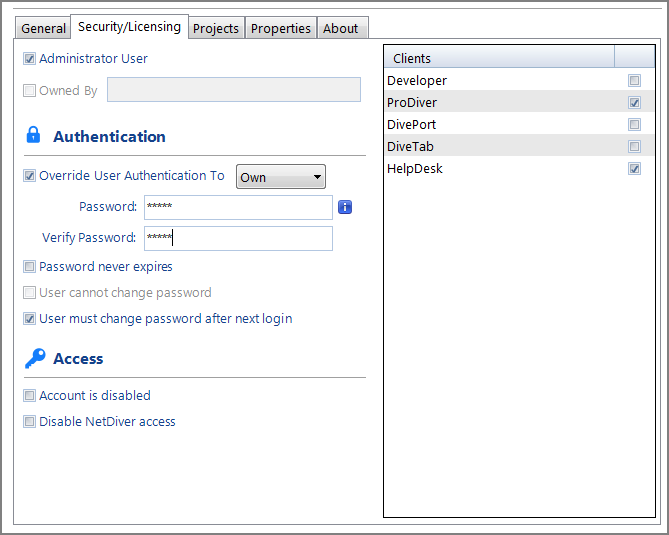Click the Verify Password field

pos(237,238)
